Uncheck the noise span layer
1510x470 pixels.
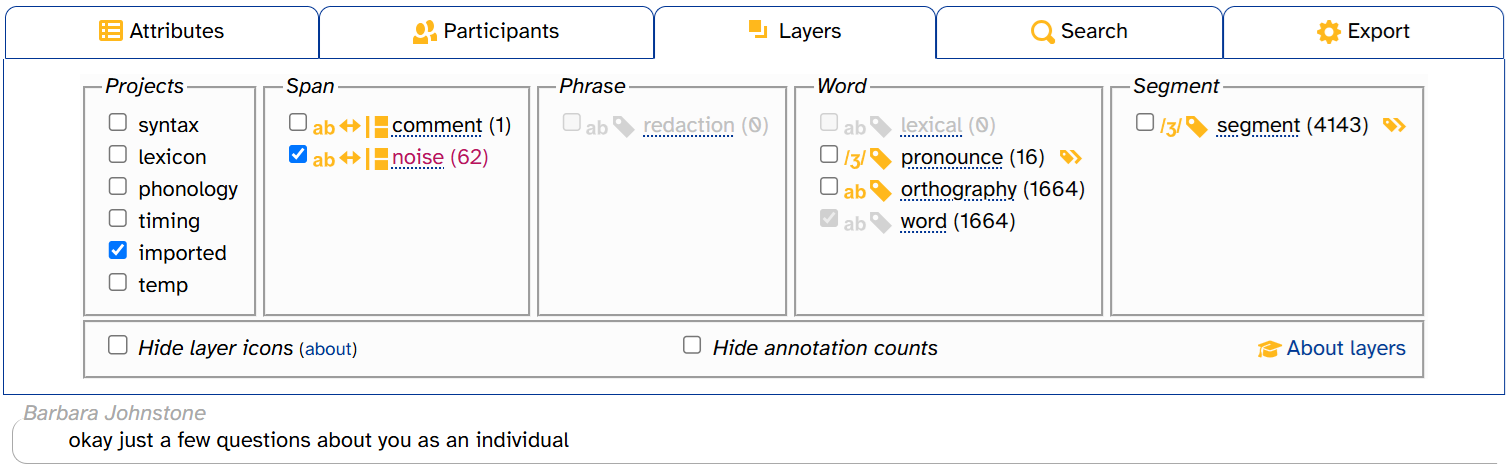(298, 155)
